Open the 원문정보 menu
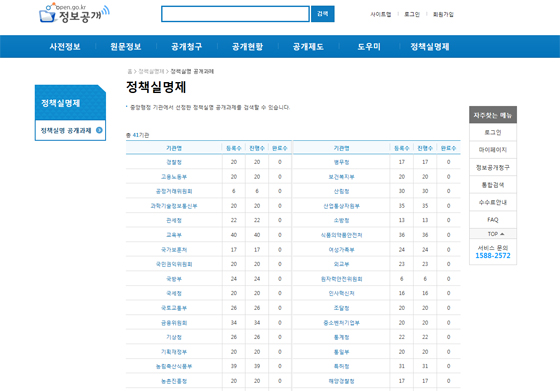The width and height of the screenshot is (560, 391). pyautogui.click(x=126, y=46)
